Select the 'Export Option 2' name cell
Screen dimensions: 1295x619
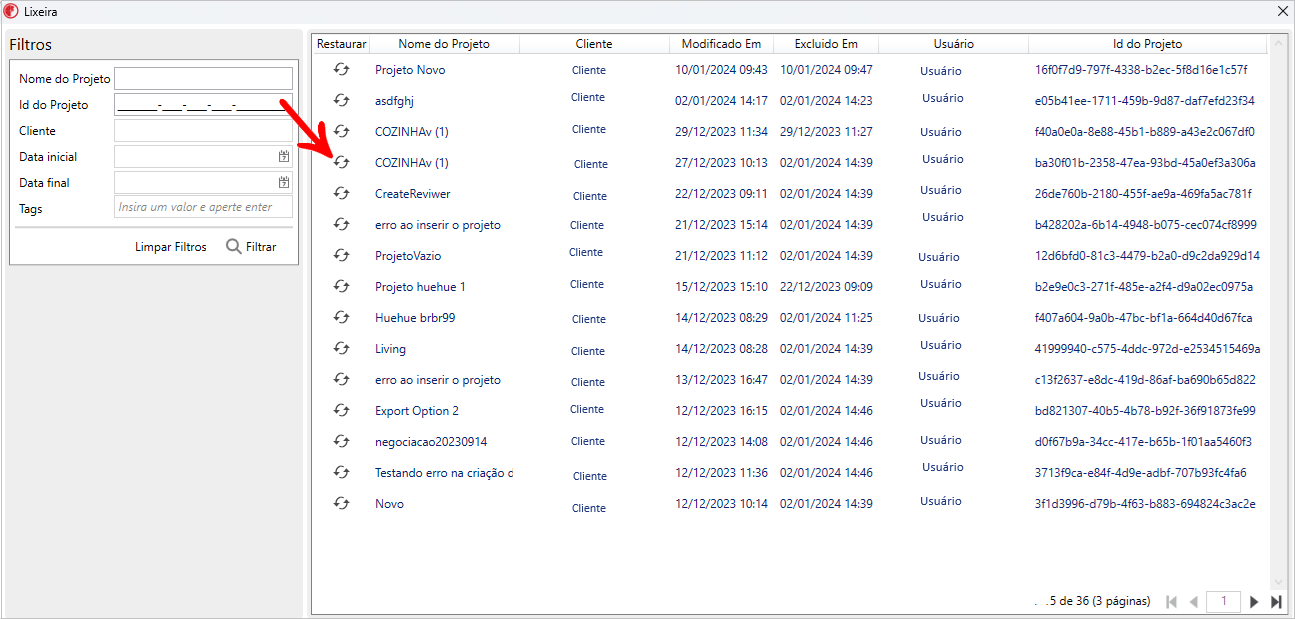tap(417, 411)
